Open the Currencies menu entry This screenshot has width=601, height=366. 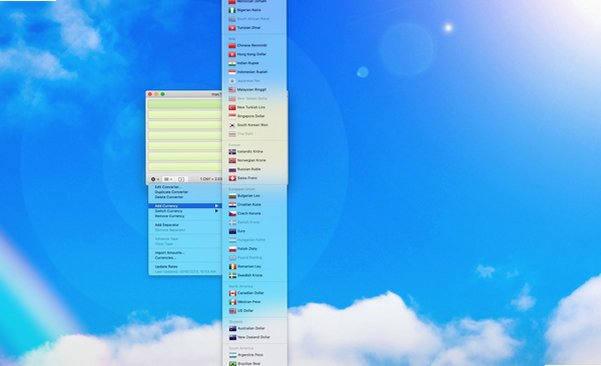[x=165, y=258]
